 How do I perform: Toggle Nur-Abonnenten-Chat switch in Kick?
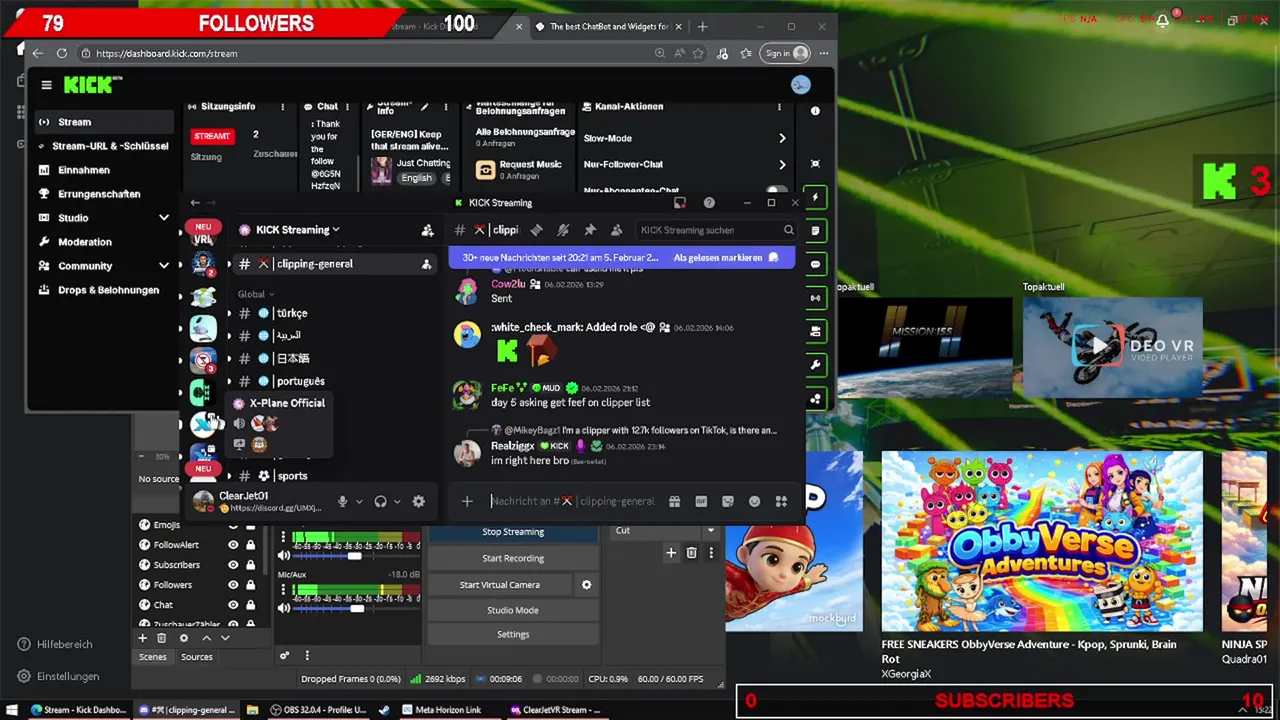click(x=776, y=190)
